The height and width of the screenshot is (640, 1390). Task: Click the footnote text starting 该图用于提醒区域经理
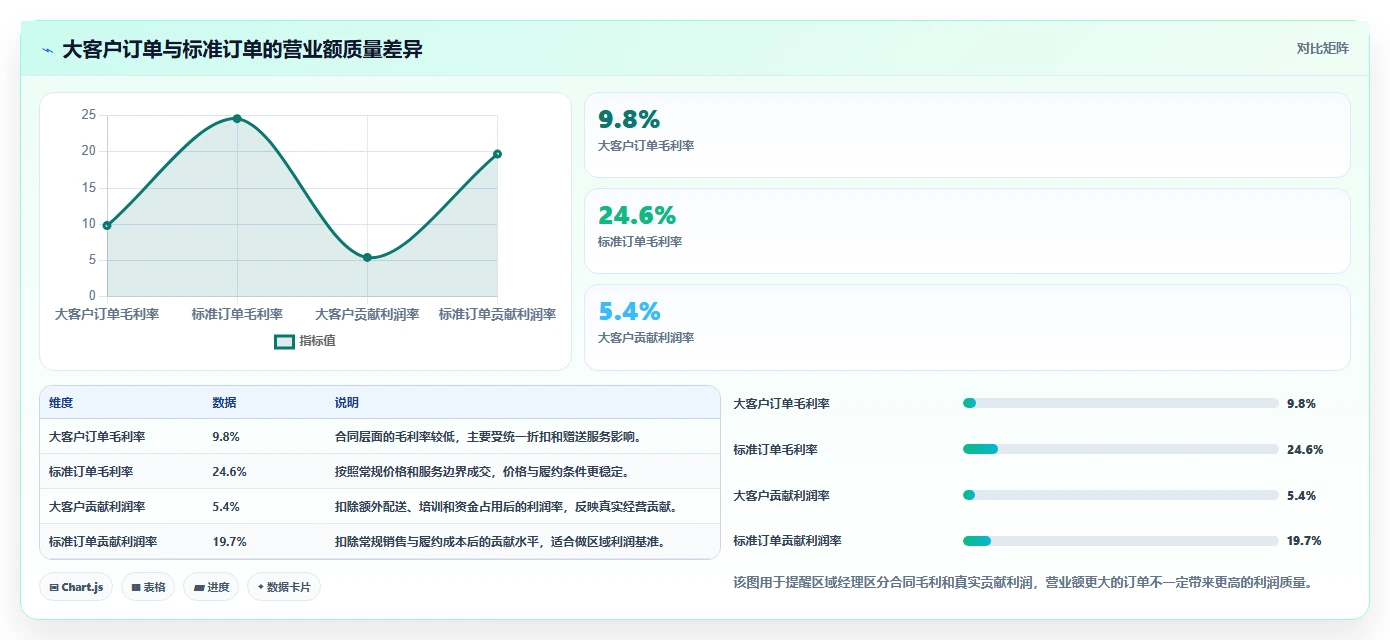coord(1022,582)
